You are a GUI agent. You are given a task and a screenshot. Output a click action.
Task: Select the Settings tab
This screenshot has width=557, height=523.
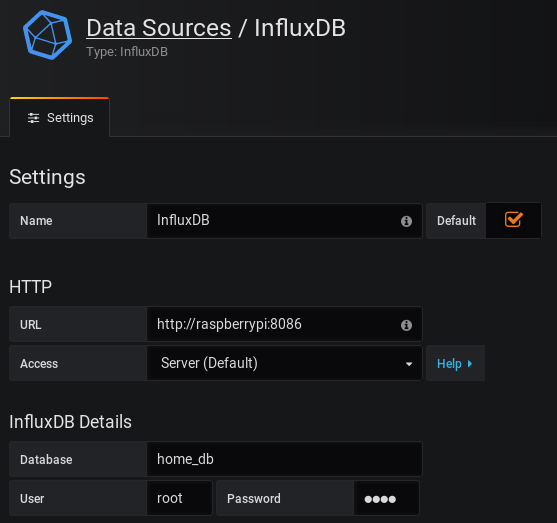click(60, 117)
